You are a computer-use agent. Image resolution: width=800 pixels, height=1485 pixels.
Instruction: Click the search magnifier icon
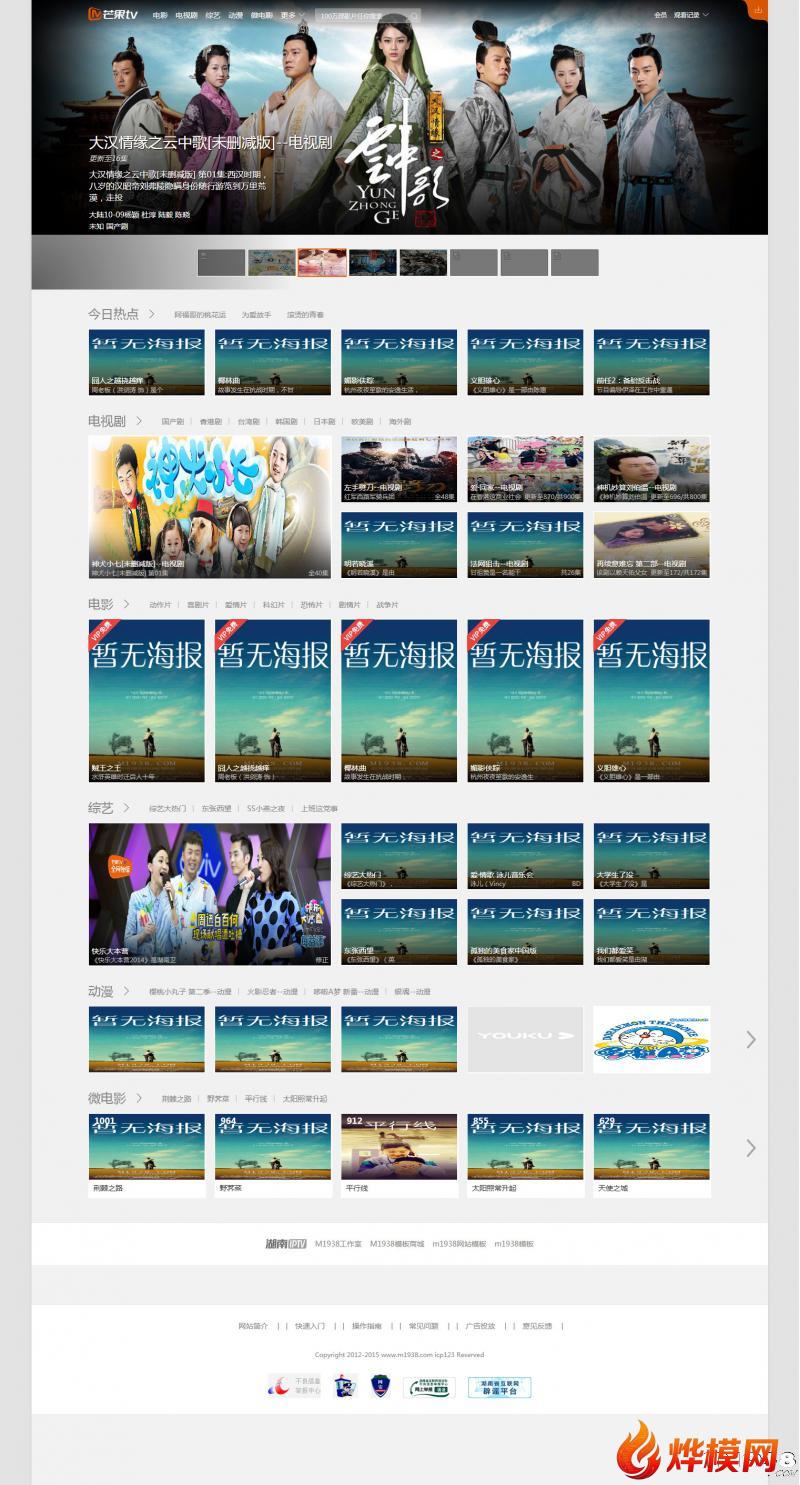413,16
